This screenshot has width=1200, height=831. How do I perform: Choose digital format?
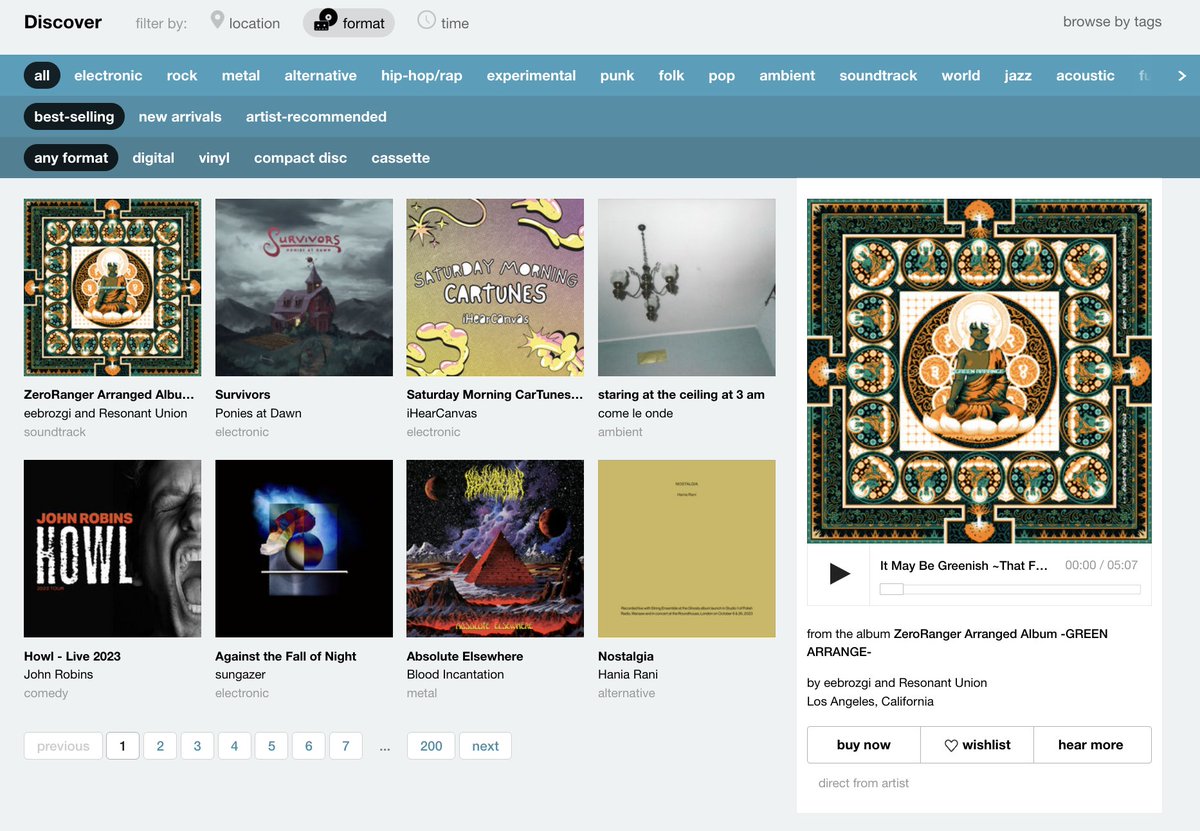point(153,157)
